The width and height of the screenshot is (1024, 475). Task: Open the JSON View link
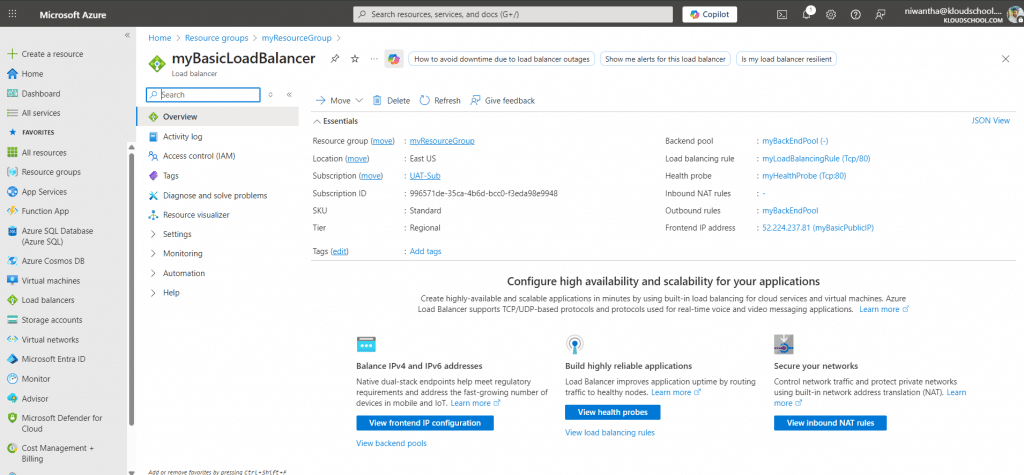[x=990, y=121]
